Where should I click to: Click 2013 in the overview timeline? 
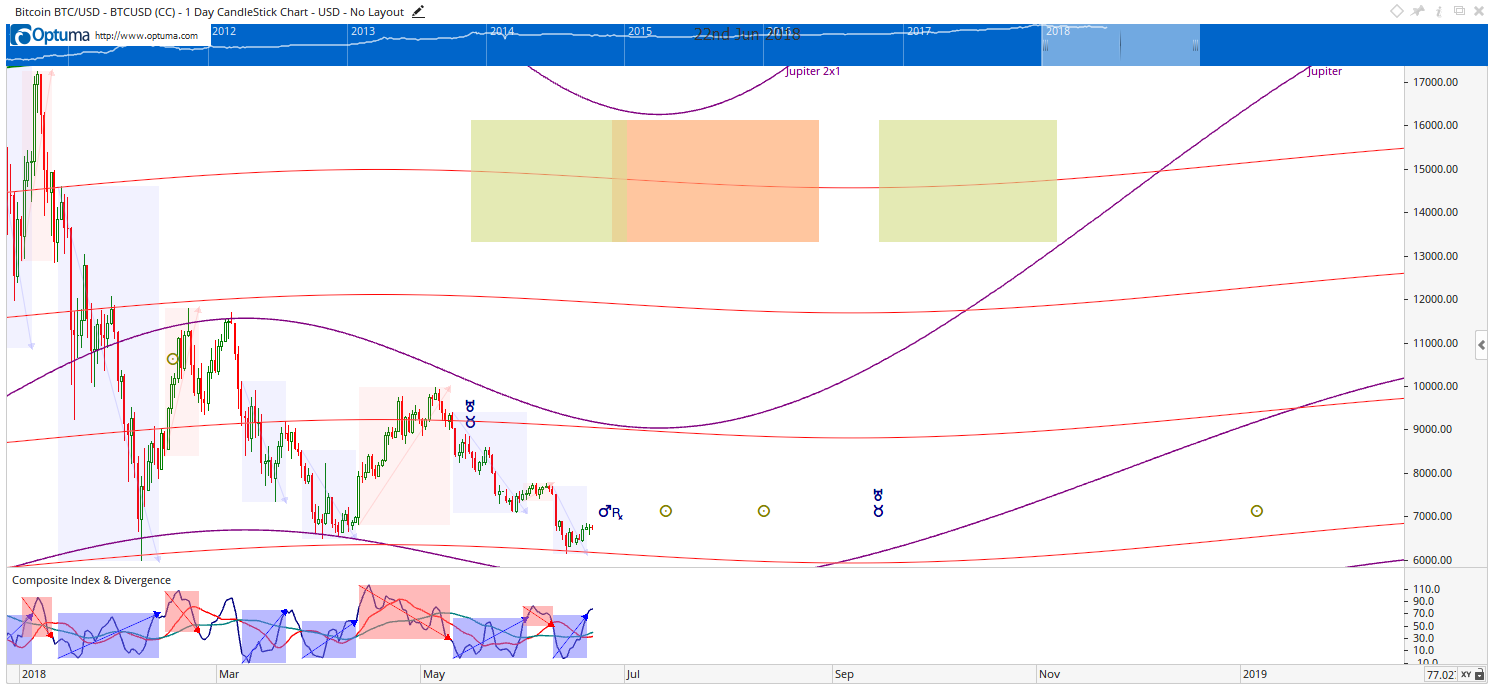(x=363, y=31)
